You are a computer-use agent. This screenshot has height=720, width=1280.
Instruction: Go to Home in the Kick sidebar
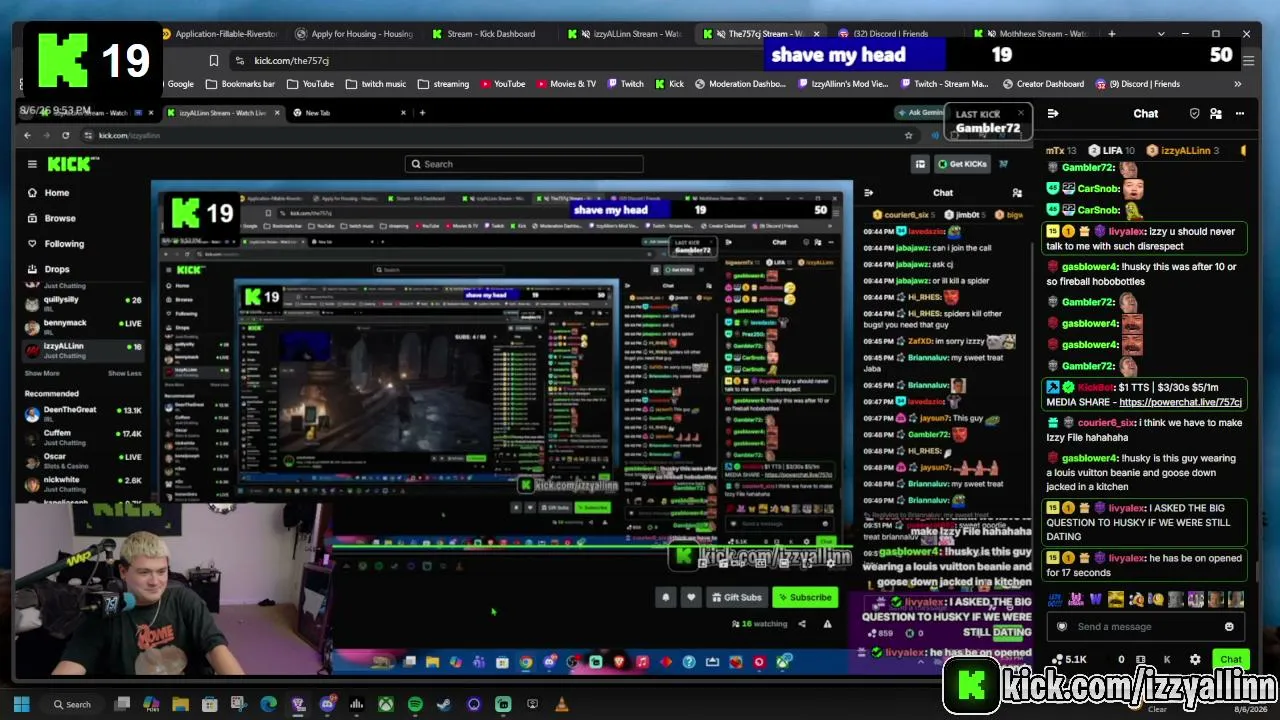point(57,193)
